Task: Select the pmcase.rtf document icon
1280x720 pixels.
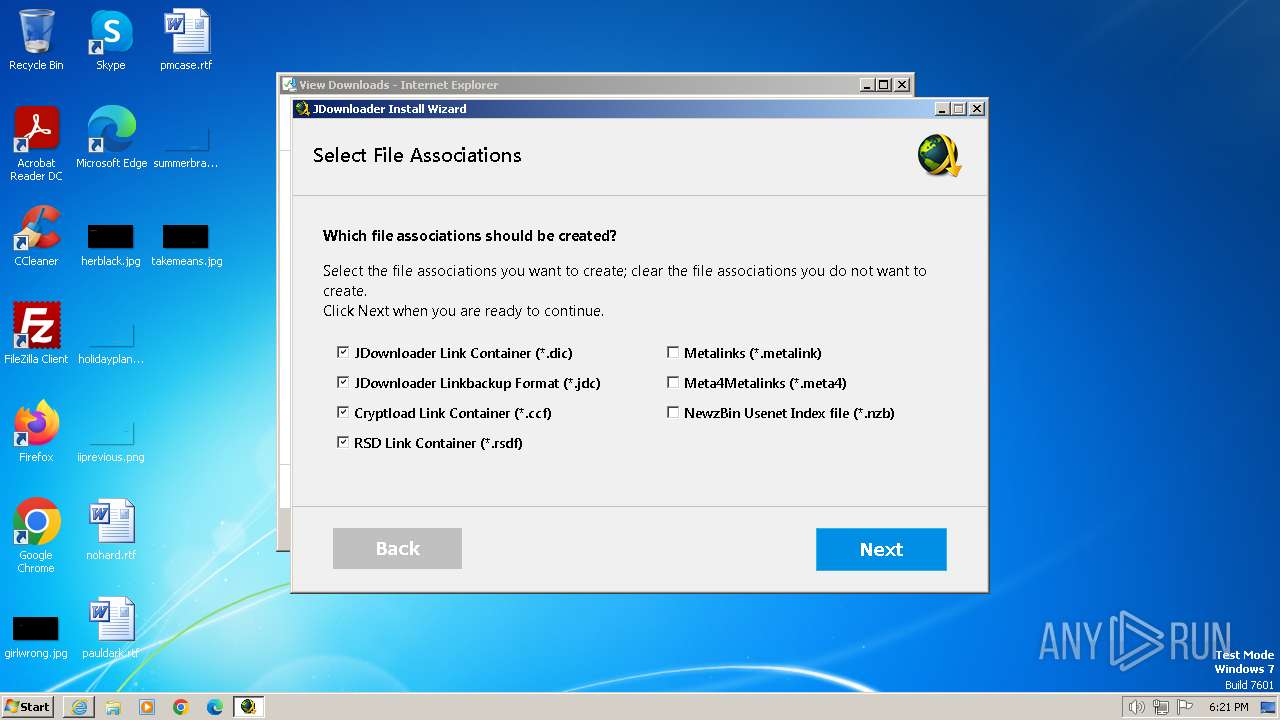Action: click(x=186, y=40)
